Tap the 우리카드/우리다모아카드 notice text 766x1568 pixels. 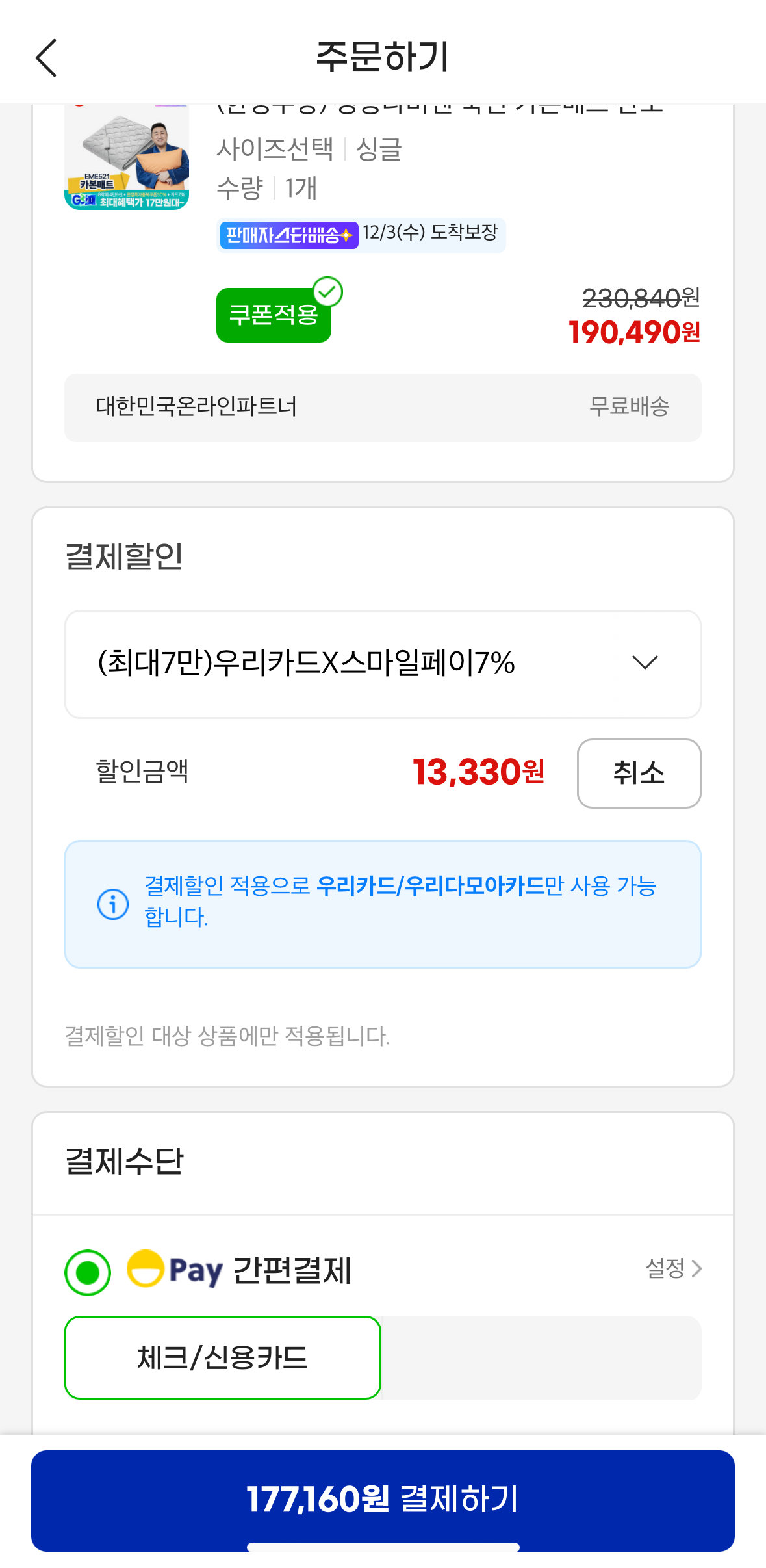point(430,885)
